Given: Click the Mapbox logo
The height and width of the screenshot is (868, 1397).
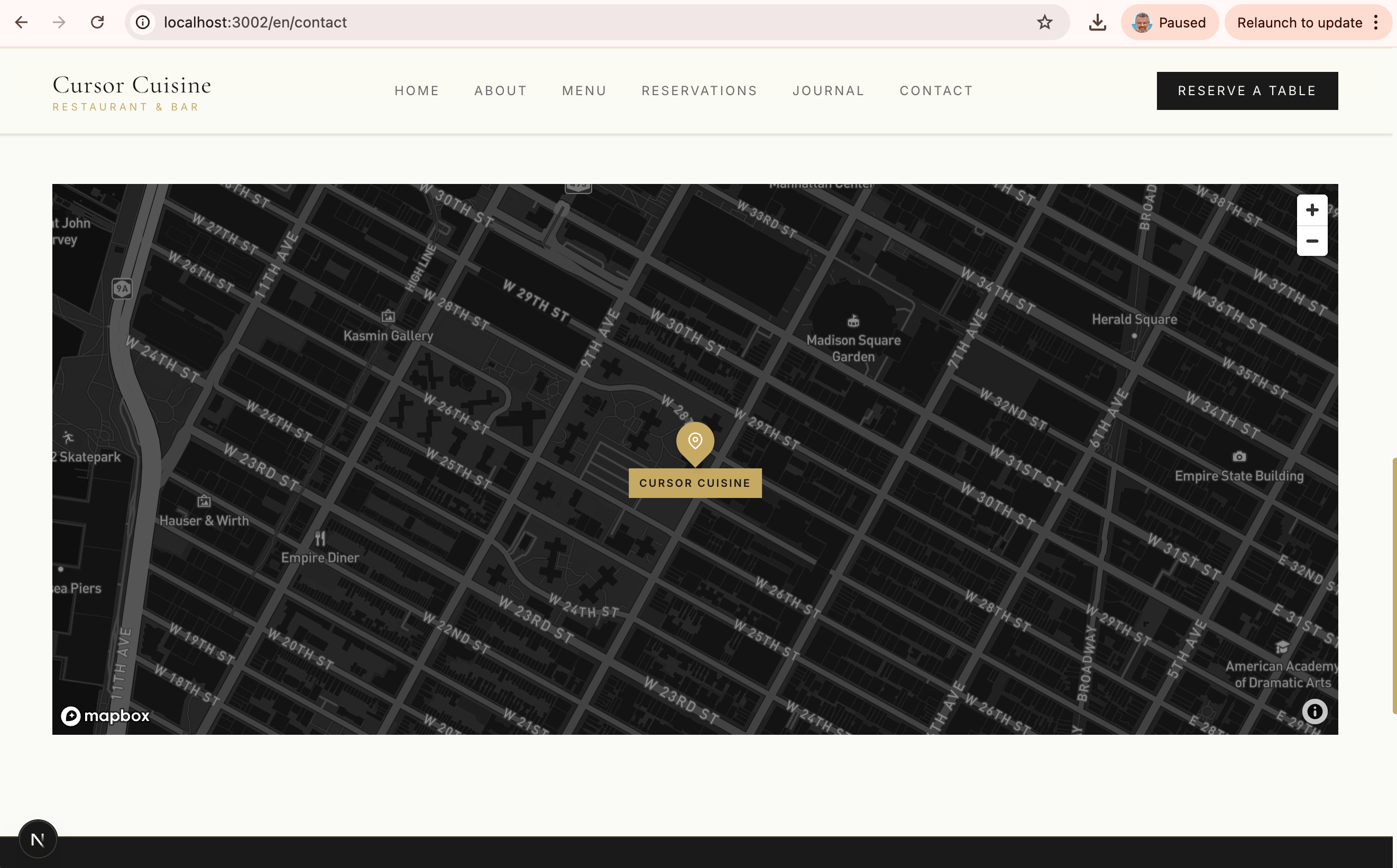Looking at the screenshot, I should (x=106, y=715).
